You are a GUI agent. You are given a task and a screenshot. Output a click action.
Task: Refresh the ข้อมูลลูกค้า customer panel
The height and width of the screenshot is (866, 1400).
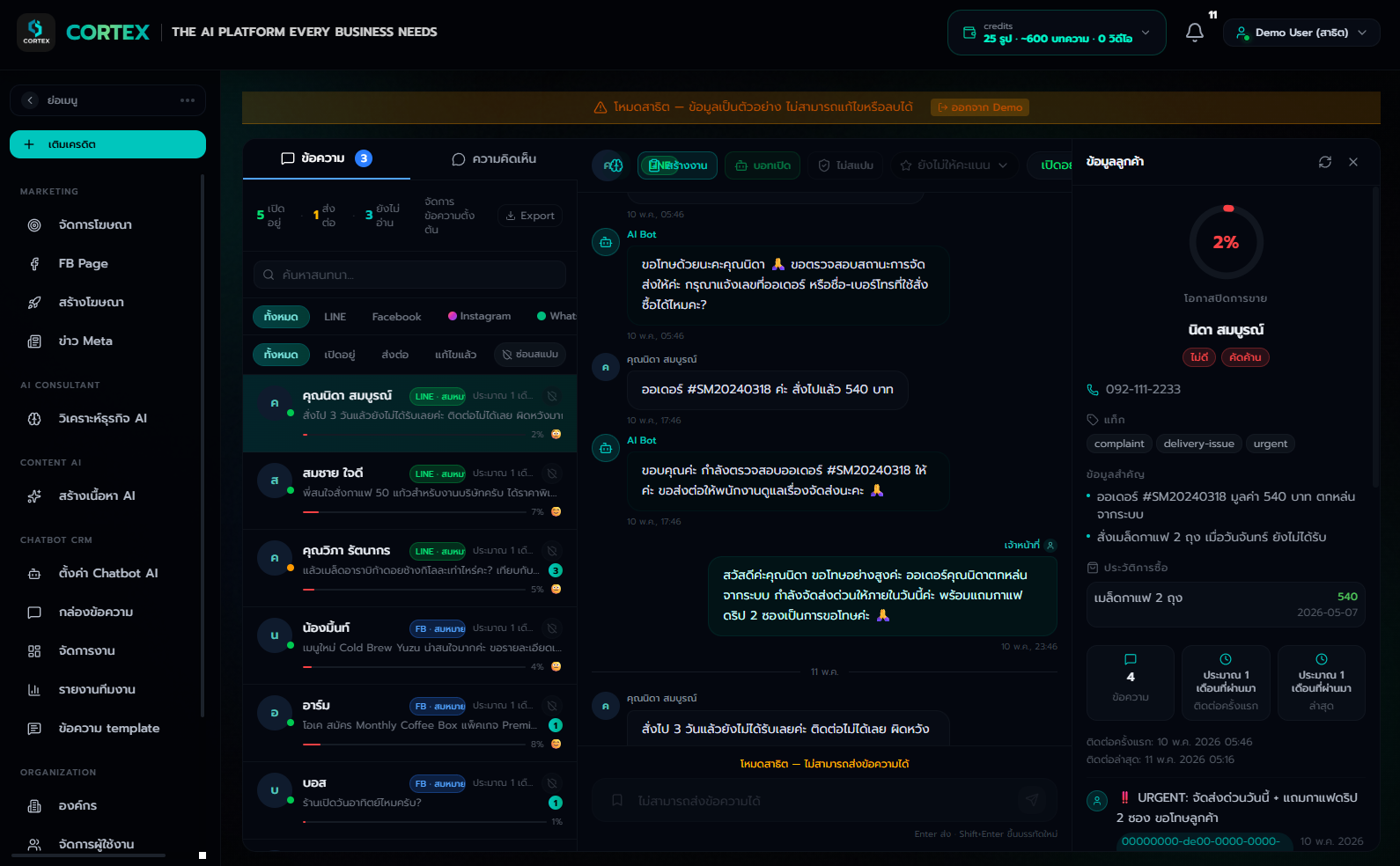tap(1325, 162)
